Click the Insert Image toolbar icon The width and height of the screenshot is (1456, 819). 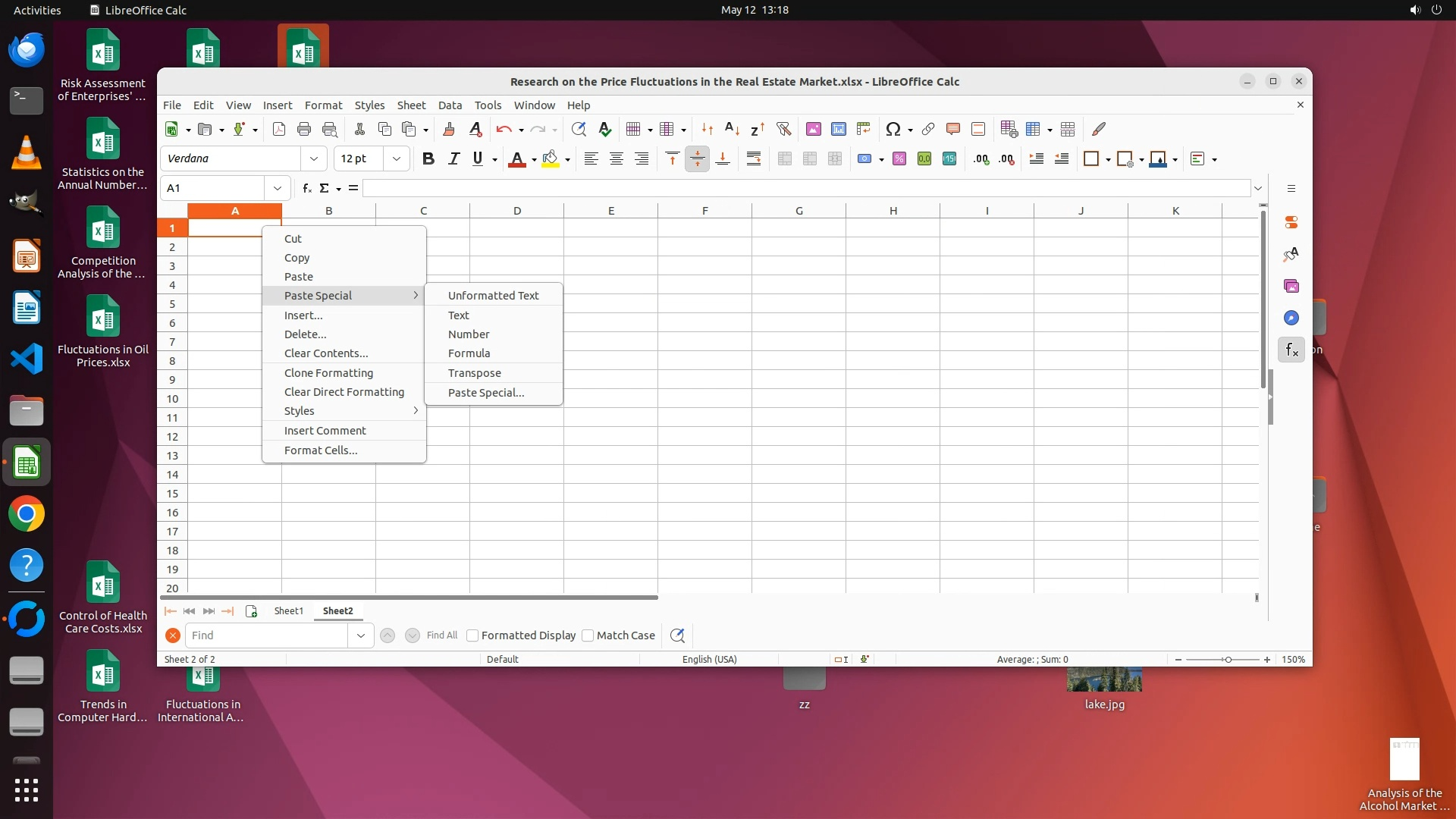(x=814, y=129)
